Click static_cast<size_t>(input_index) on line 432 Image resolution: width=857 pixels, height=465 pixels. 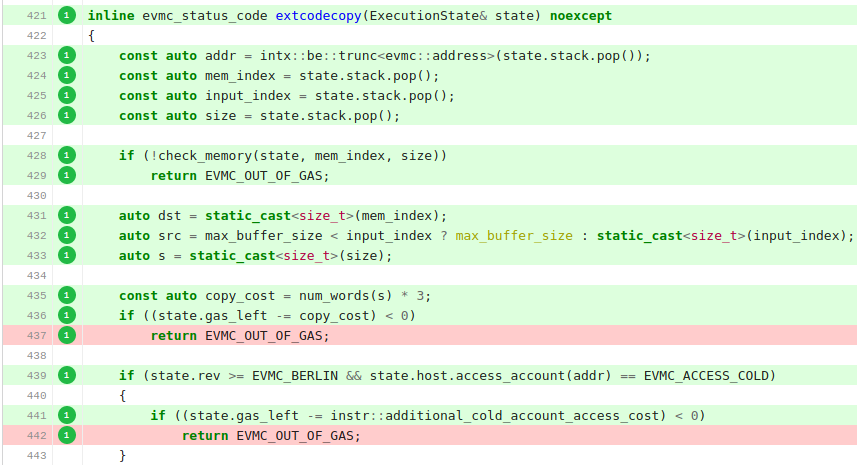[722, 236]
